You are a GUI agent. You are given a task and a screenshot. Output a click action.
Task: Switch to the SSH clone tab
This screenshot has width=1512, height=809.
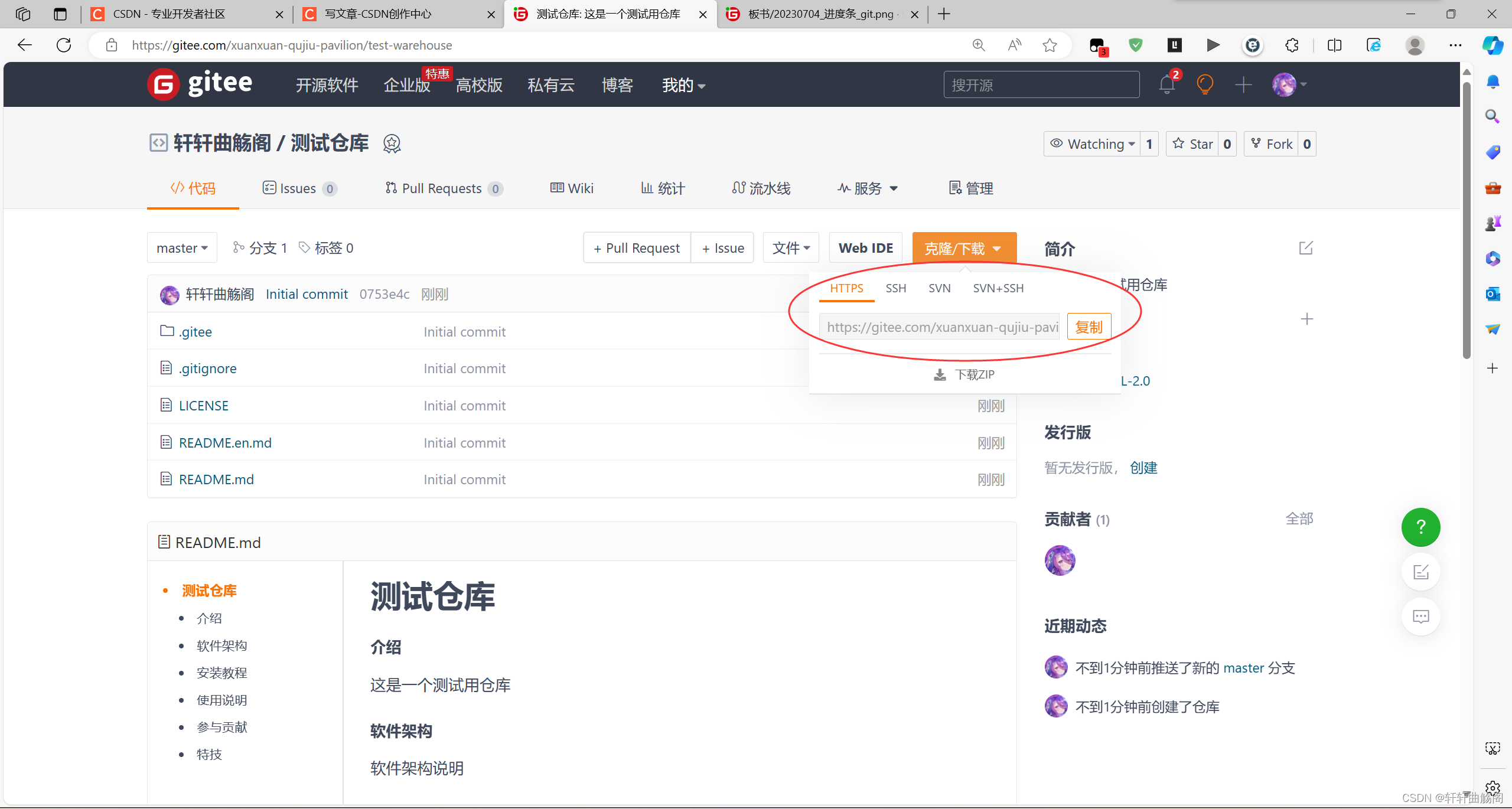895,288
